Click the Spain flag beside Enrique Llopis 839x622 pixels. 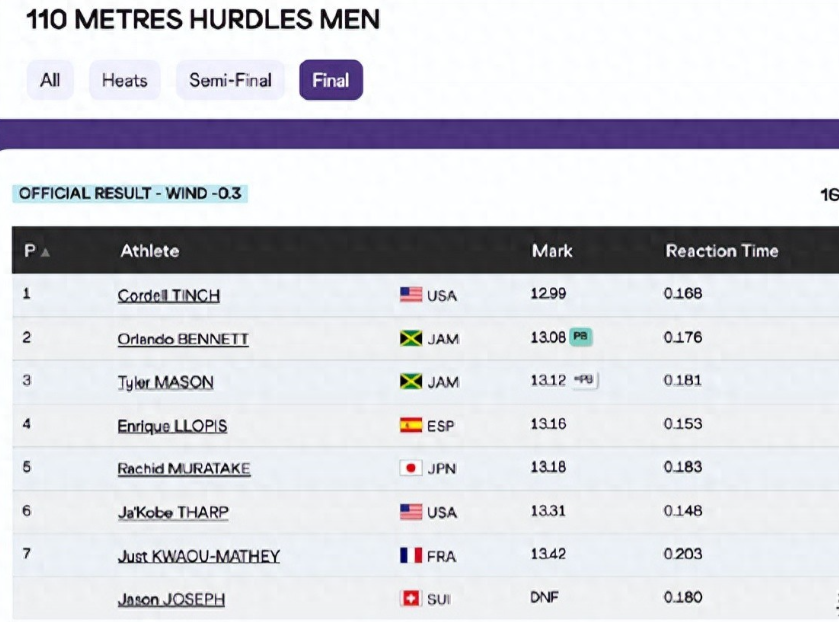tap(411, 426)
